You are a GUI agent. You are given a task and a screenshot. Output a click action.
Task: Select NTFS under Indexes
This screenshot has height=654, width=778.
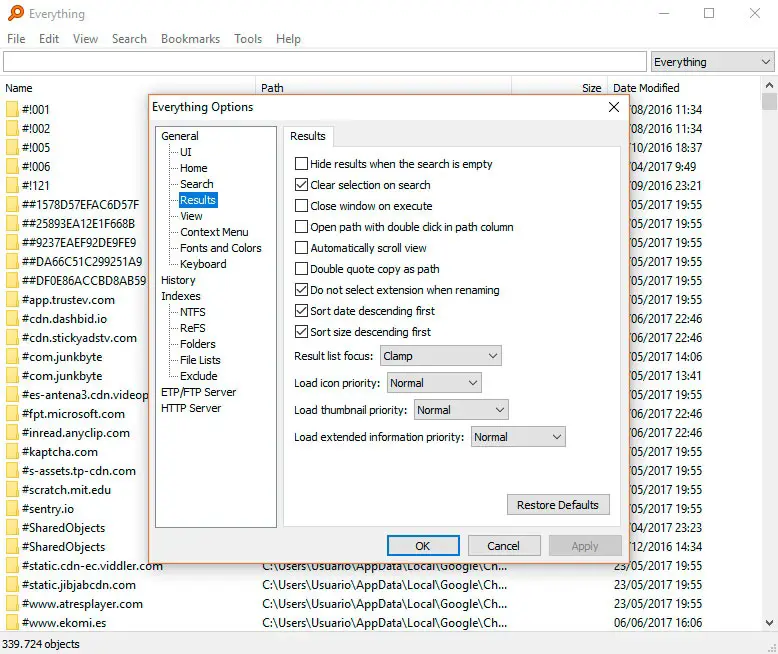coord(193,312)
